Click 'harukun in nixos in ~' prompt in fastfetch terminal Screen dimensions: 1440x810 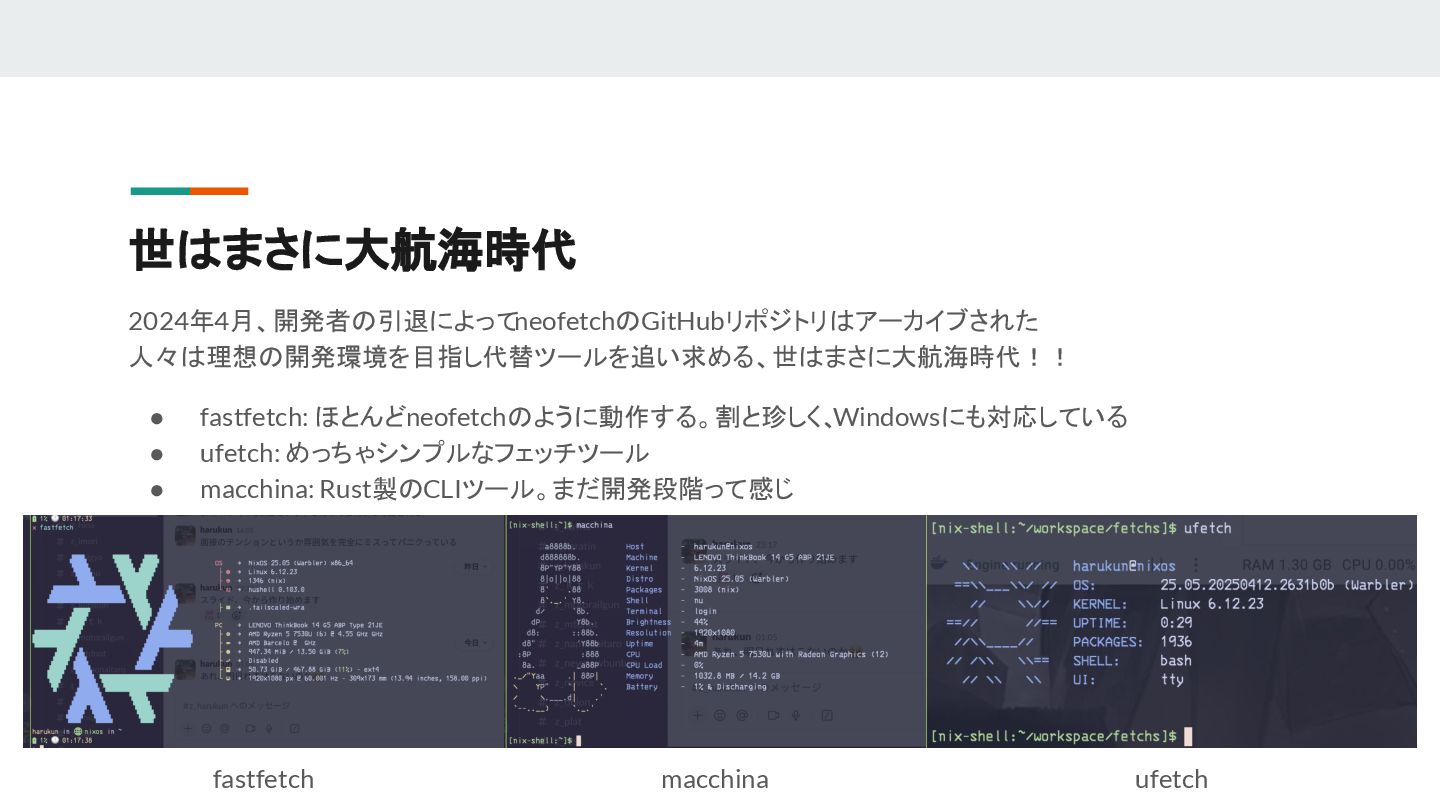[76, 731]
